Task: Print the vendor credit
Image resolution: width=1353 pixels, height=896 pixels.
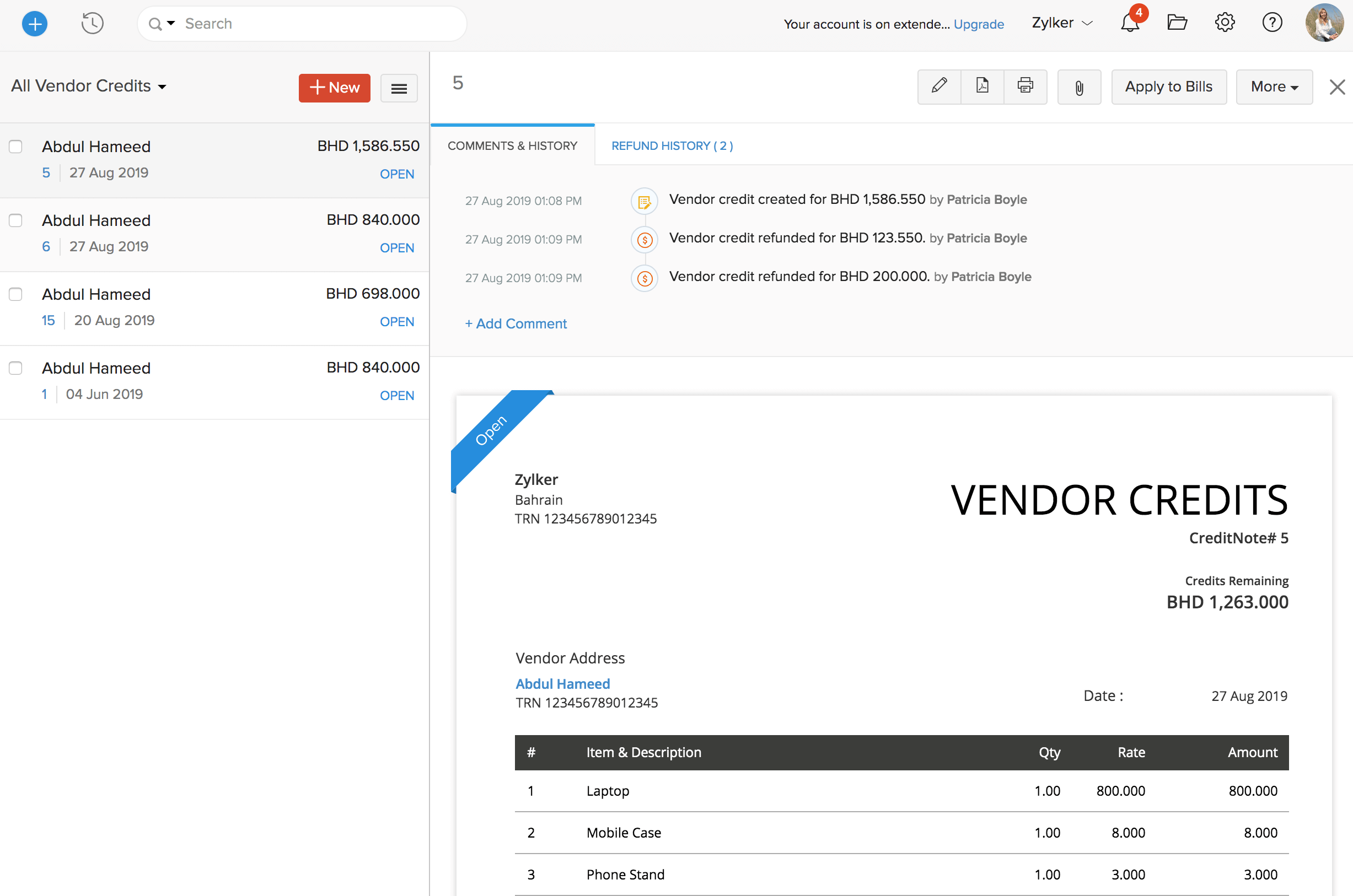Action: [x=1025, y=87]
